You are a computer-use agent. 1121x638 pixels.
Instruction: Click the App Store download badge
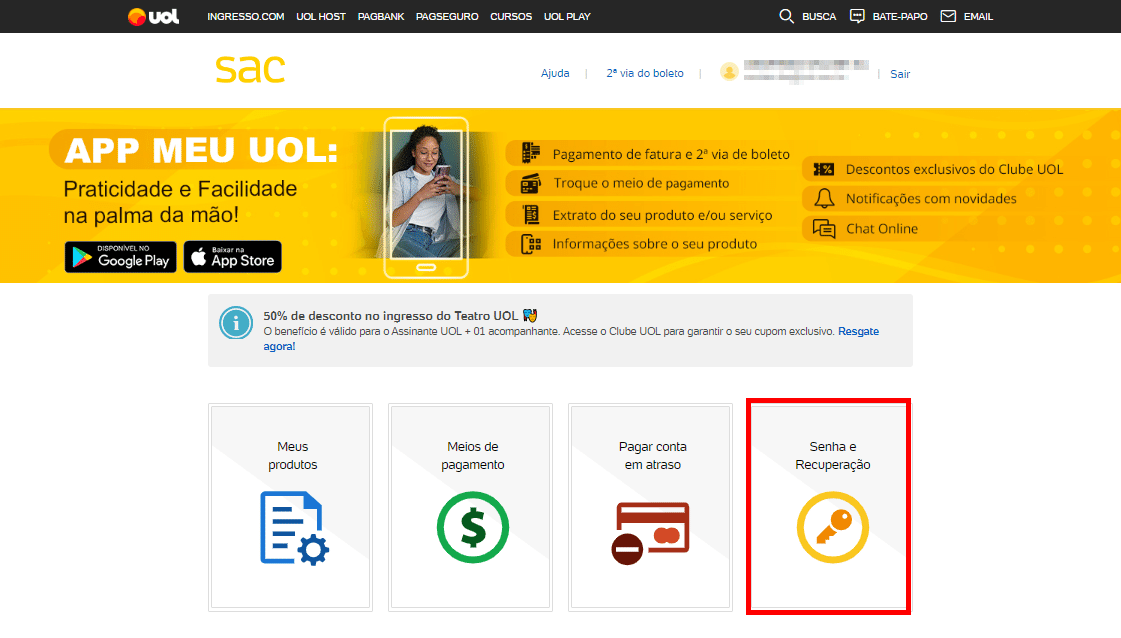[232, 257]
